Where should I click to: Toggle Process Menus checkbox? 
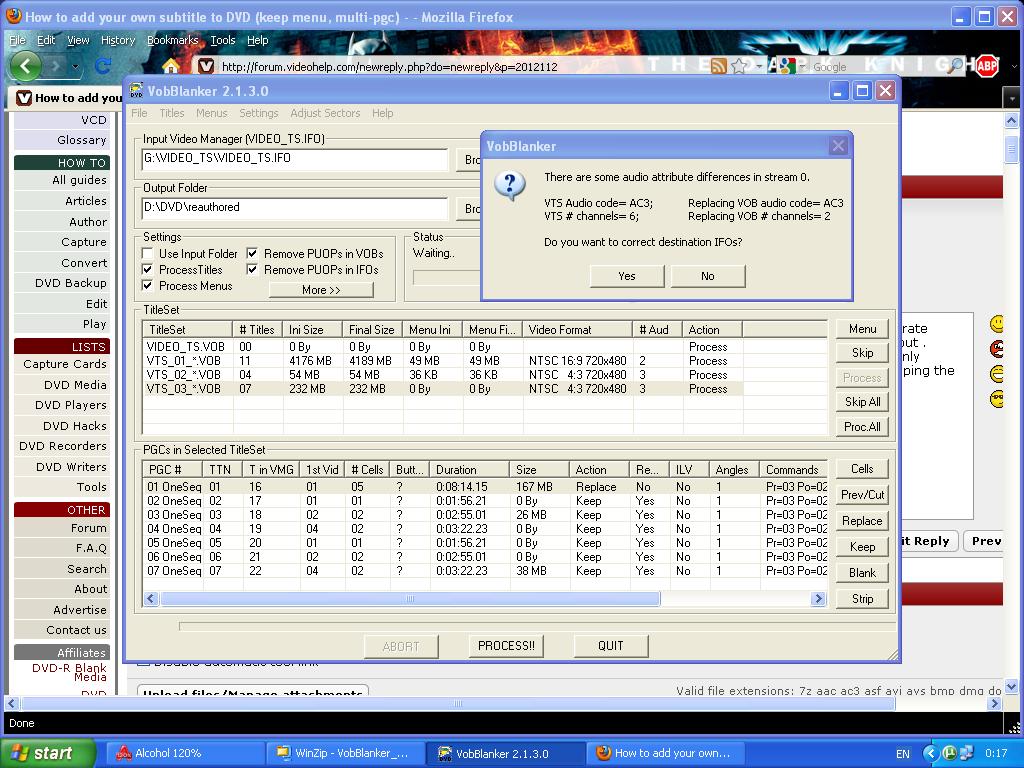pyautogui.click(x=148, y=285)
